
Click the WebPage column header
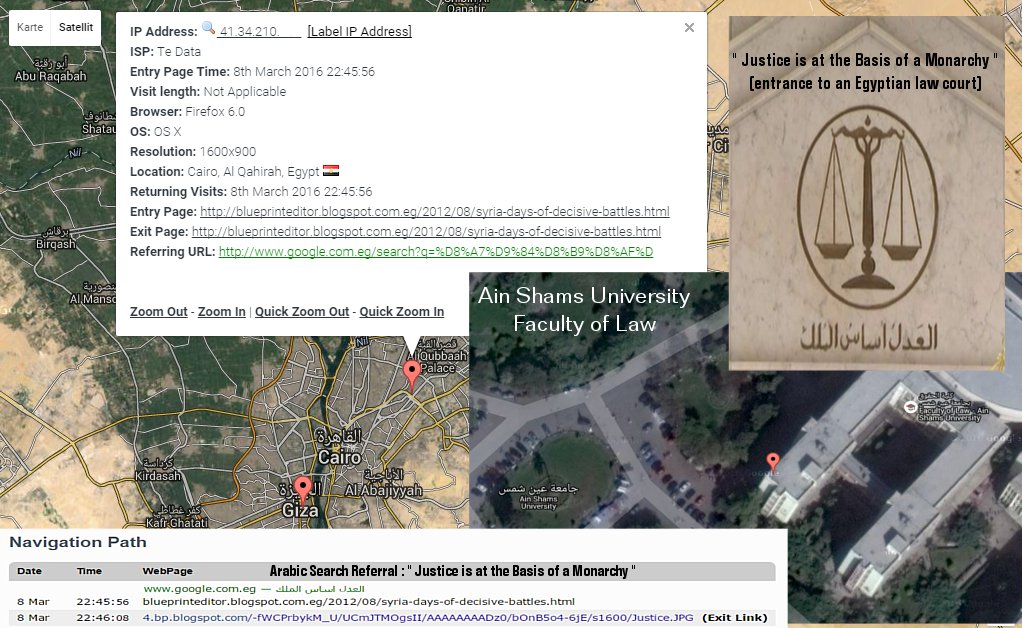coord(168,571)
